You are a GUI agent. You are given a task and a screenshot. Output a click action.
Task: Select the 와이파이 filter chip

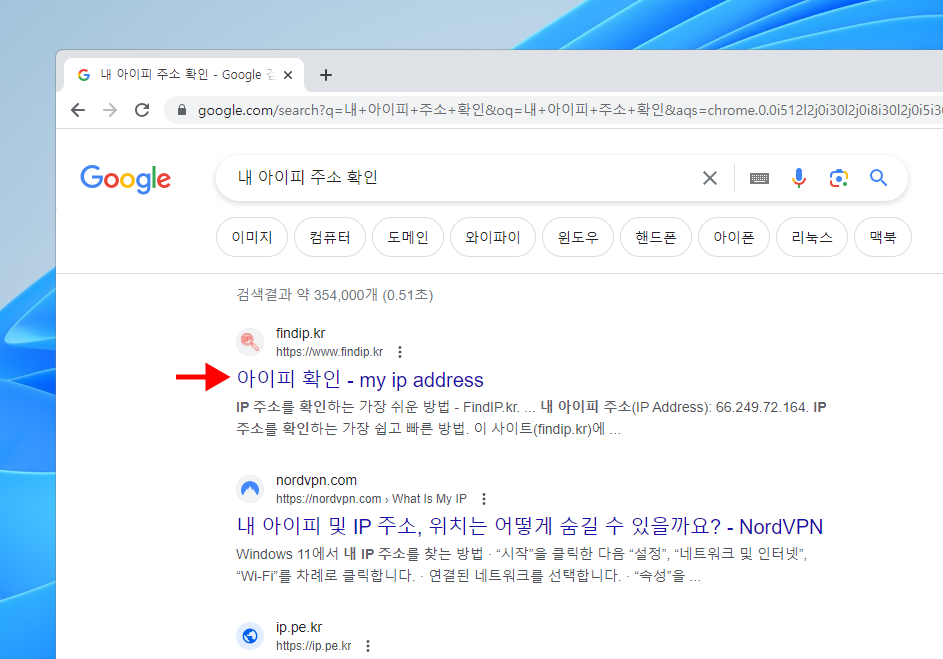[493, 238]
